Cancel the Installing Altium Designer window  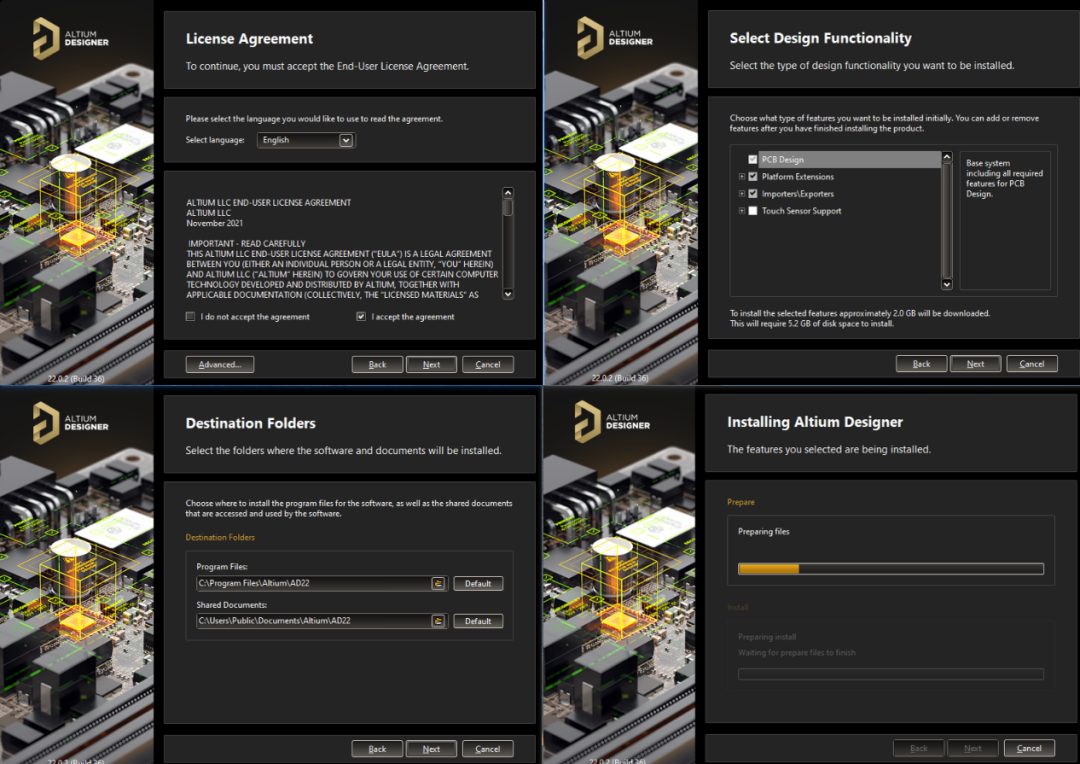1029,748
